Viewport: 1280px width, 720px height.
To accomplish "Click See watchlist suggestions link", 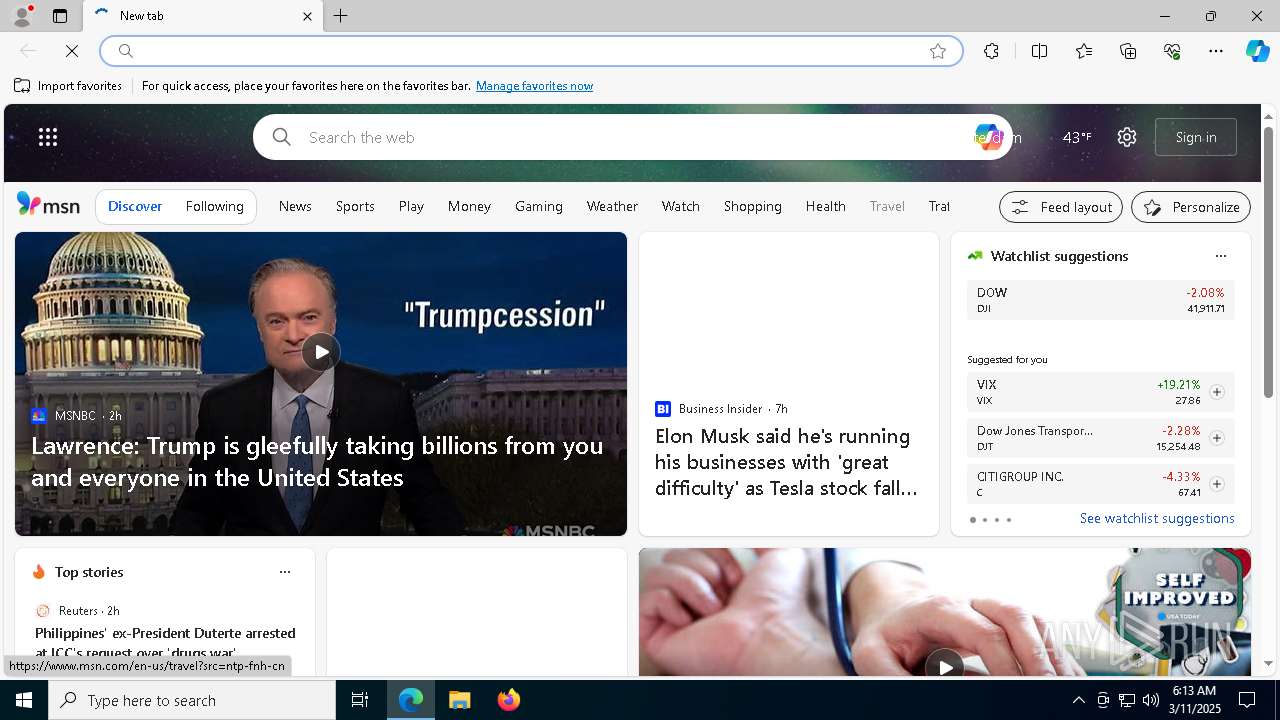I will click(1157, 518).
